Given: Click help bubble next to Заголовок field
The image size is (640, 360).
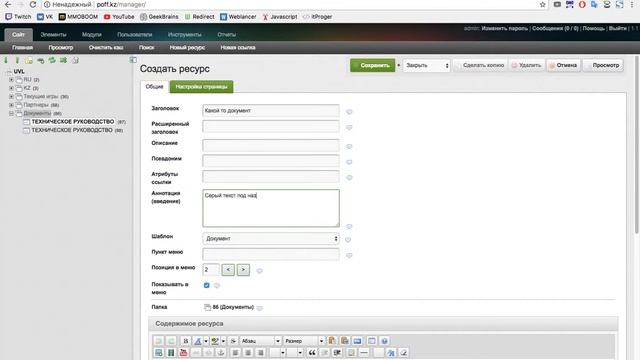Looking at the screenshot, I should 349,111.
